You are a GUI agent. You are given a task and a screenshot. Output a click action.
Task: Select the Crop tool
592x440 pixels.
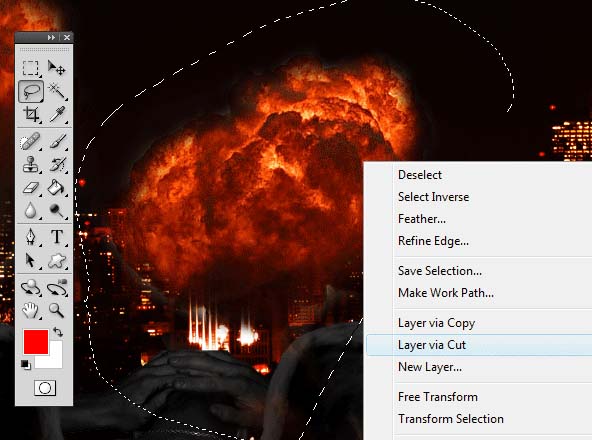pos(31,114)
